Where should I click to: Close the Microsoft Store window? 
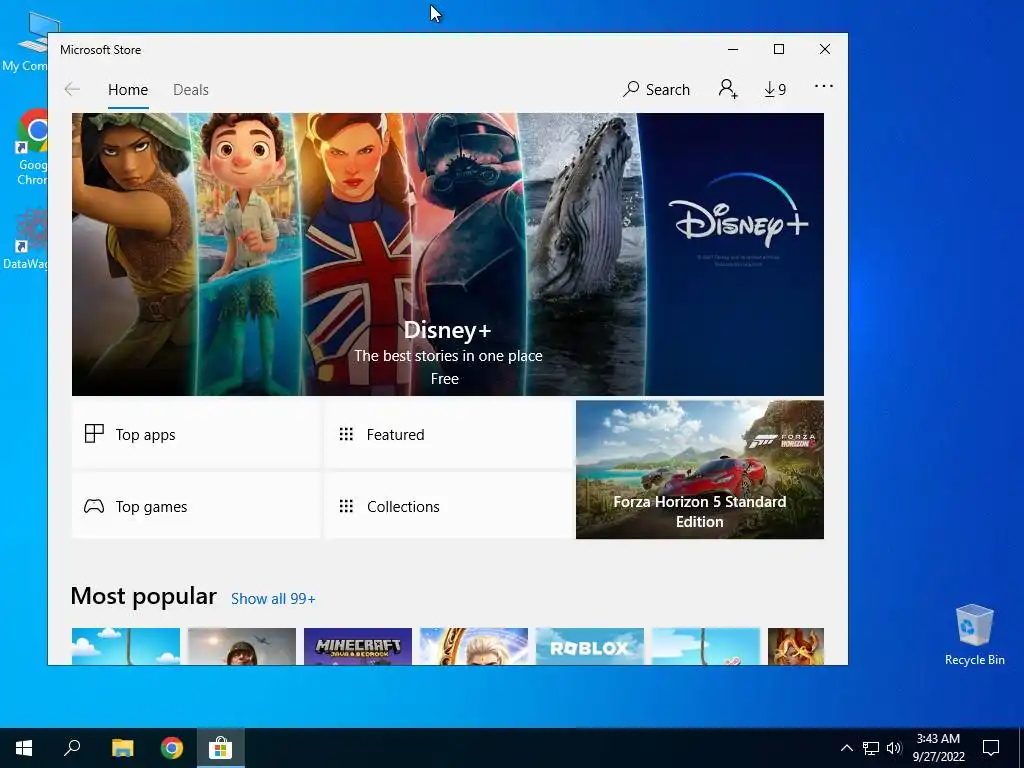tap(825, 50)
